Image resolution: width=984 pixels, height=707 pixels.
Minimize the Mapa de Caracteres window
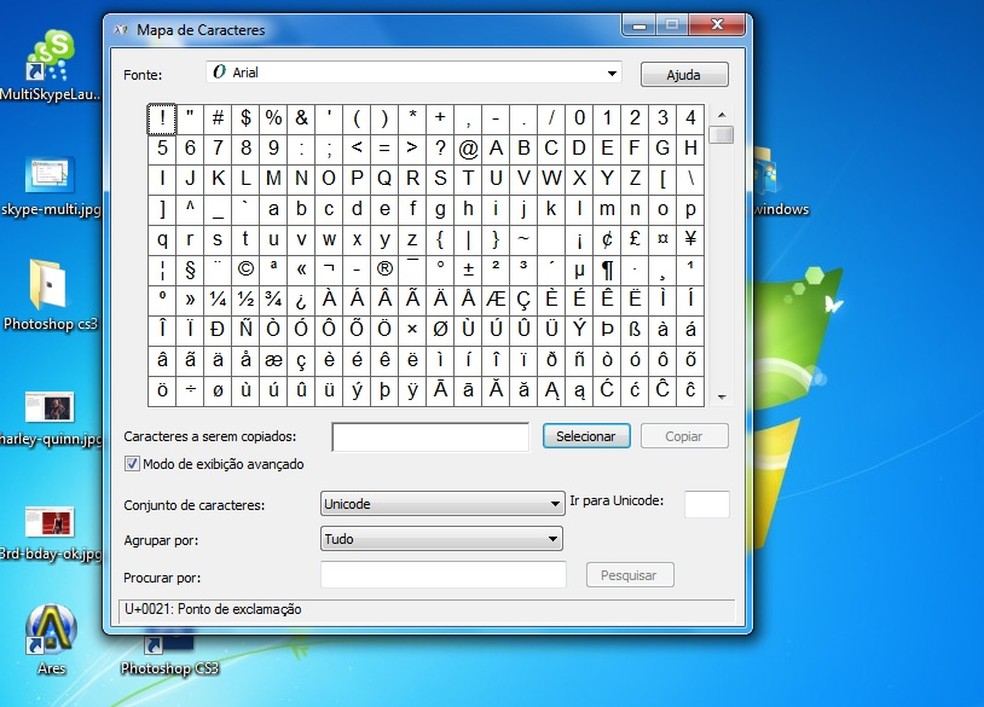pos(639,26)
